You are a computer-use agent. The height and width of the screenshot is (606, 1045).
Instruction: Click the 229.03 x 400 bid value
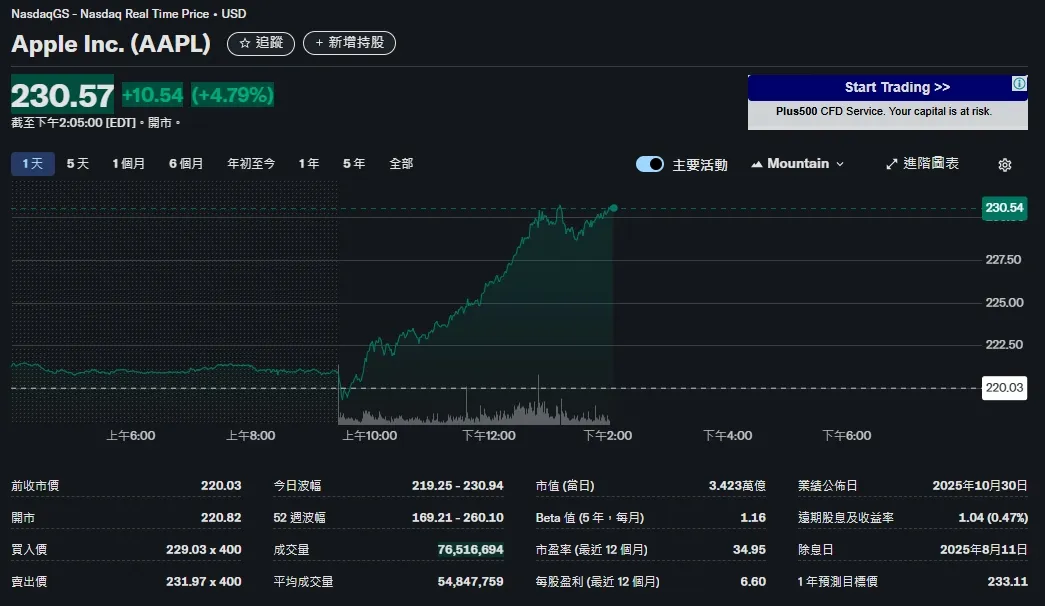coord(204,550)
